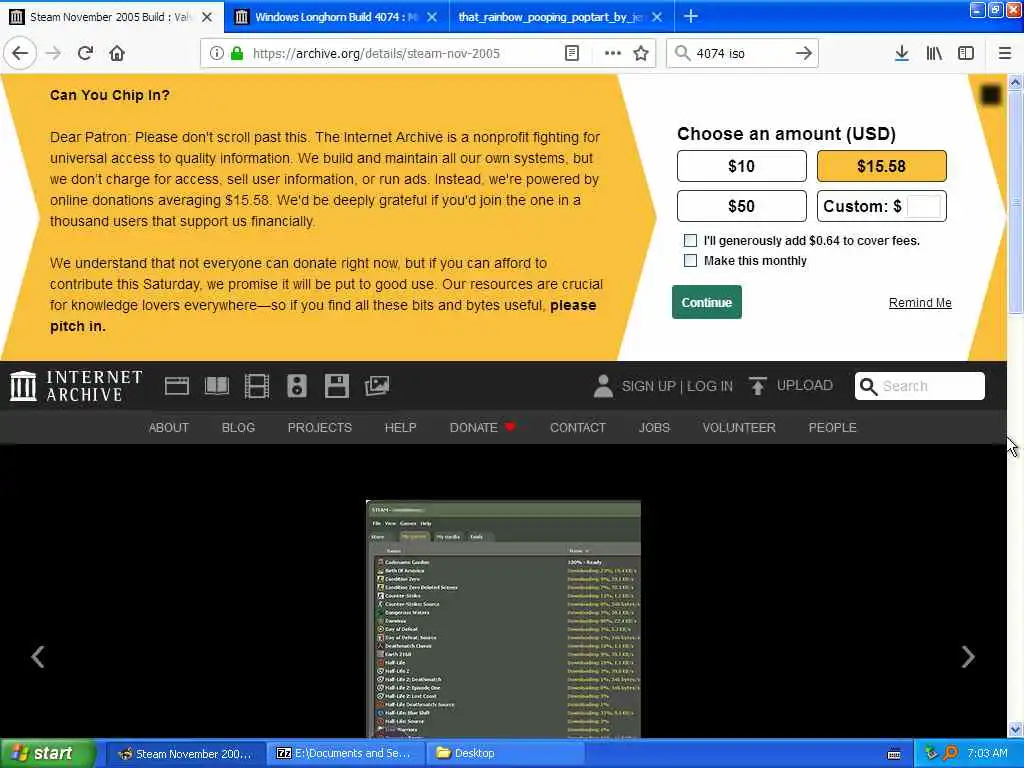Click the UPLOAD link

coord(805,385)
